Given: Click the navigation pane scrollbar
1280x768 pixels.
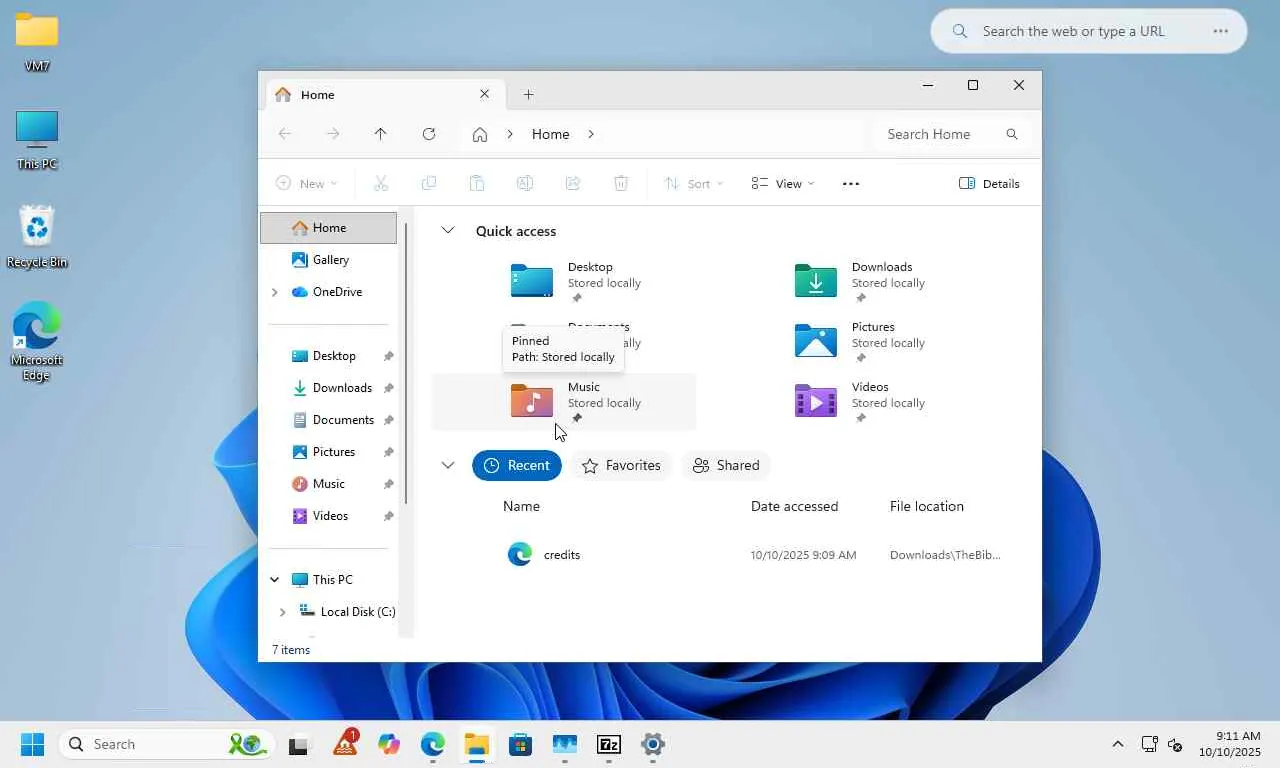Looking at the screenshot, I should (x=406, y=364).
